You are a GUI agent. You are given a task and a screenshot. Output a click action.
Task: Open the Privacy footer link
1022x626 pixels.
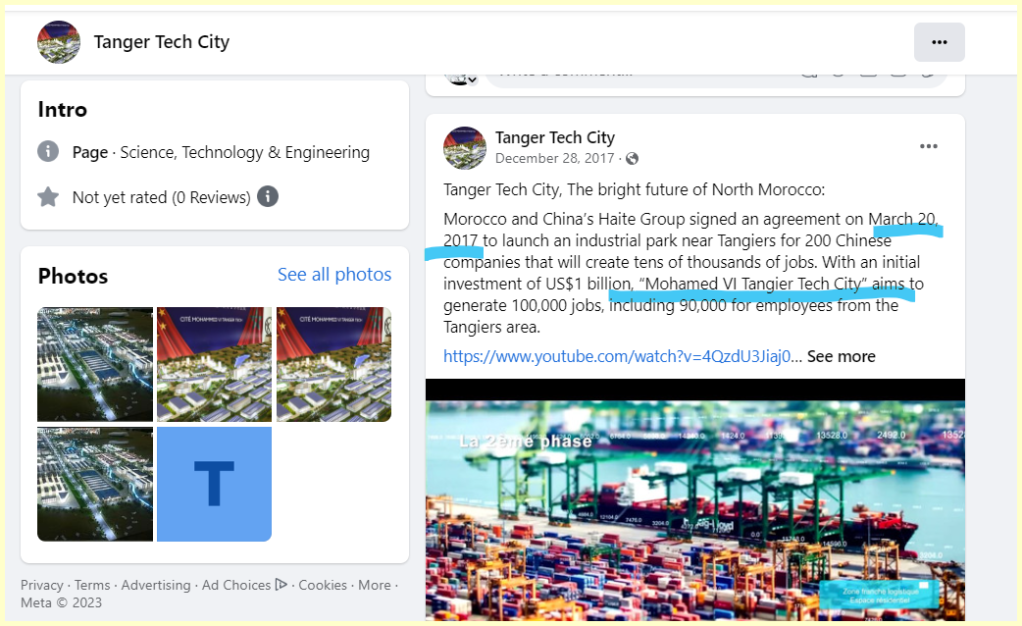pos(41,585)
